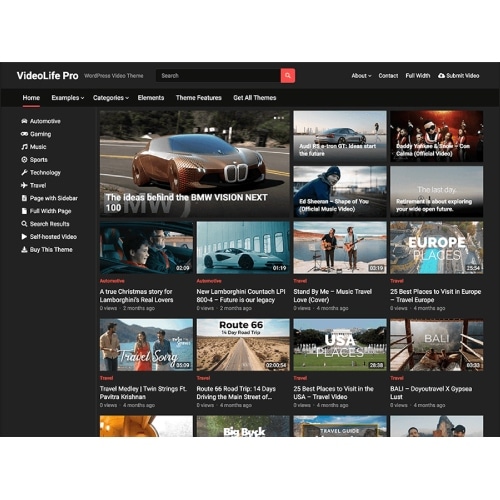Click the red search magnifier button
500x500 pixels.
click(x=288, y=76)
